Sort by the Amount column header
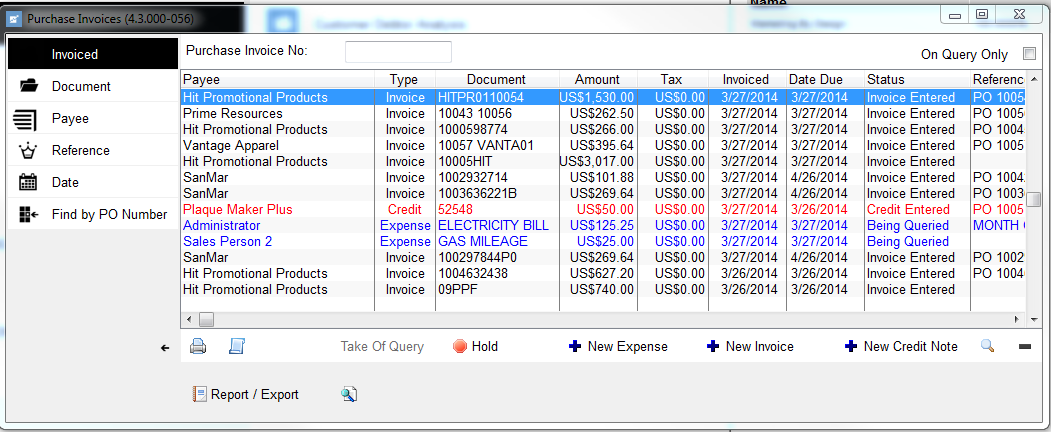This screenshot has width=1051, height=432. (598, 79)
